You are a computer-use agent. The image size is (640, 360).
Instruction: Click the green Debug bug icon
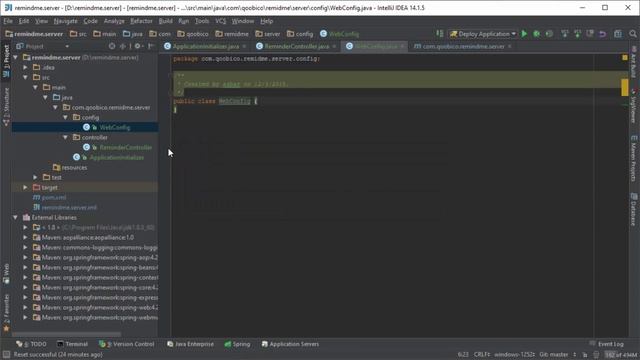pos(537,34)
